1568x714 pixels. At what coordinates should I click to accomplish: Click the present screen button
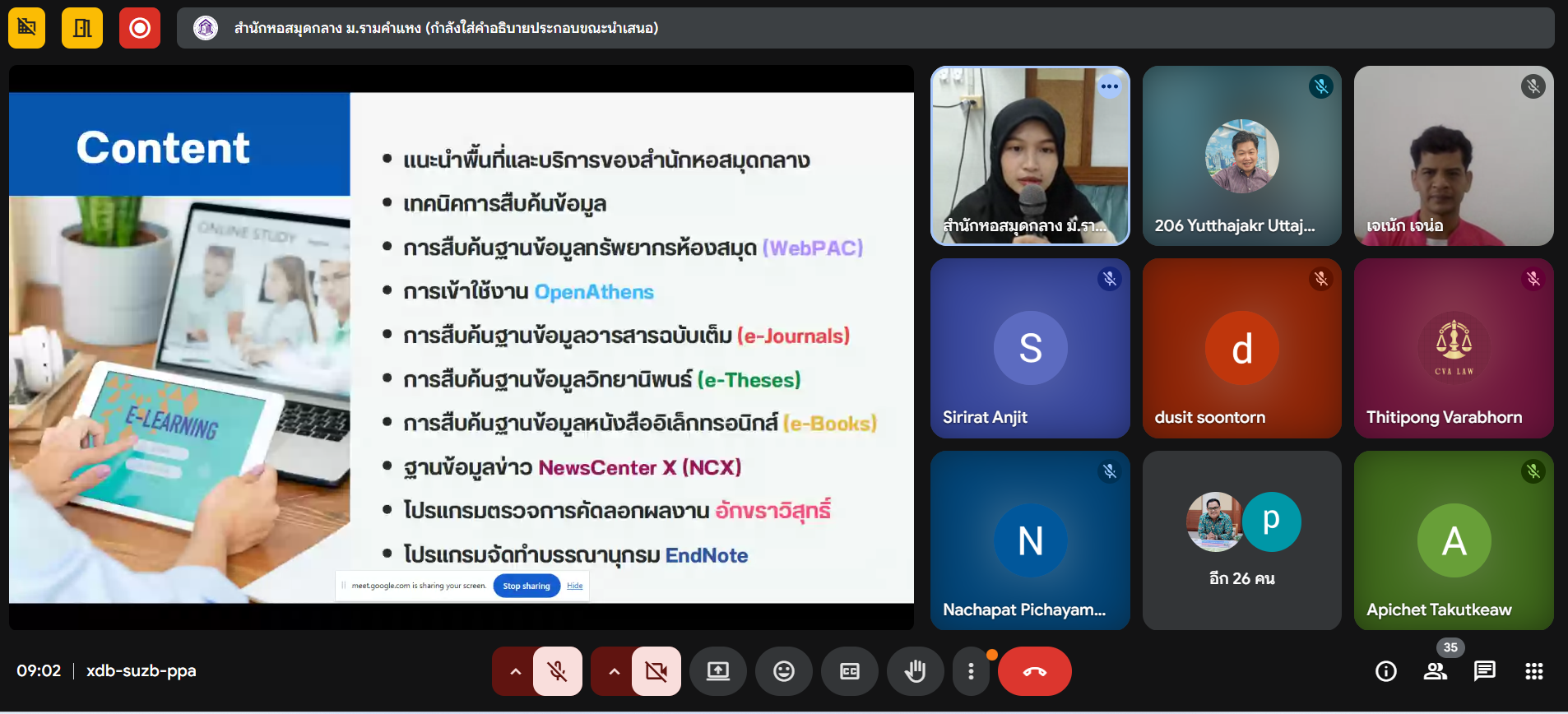tap(718, 671)
